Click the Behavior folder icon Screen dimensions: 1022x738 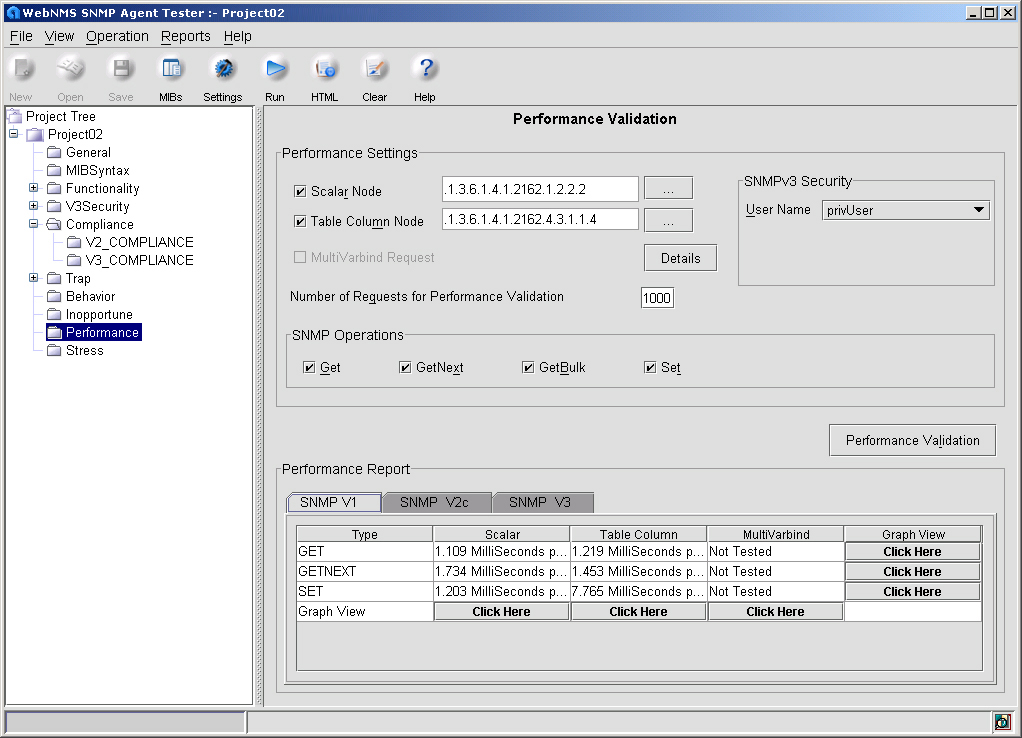[x=54, y=297]
